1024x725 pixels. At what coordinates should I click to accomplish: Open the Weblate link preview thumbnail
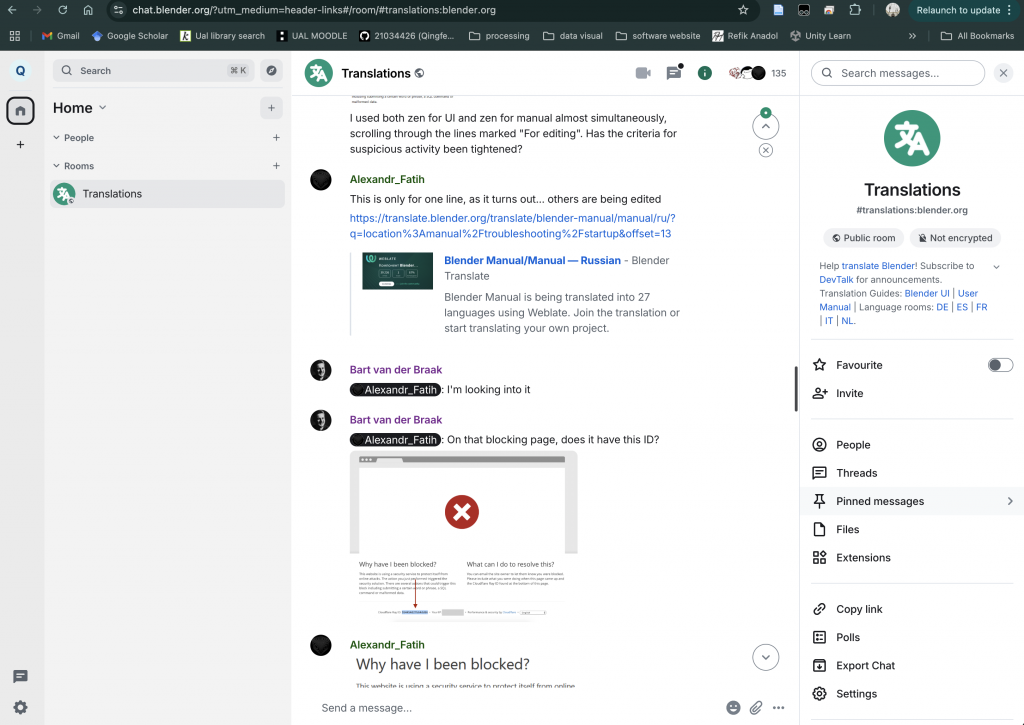398,271
